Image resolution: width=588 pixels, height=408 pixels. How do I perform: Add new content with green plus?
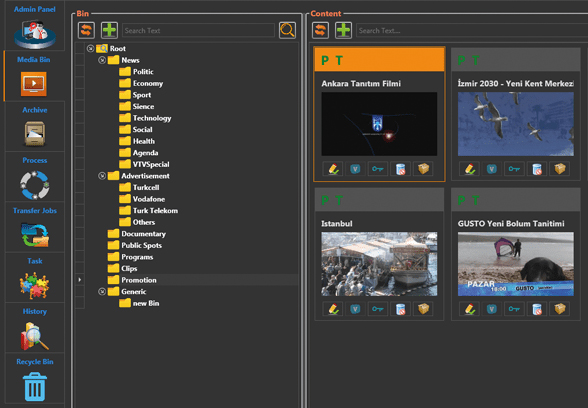tap(344, 30)
